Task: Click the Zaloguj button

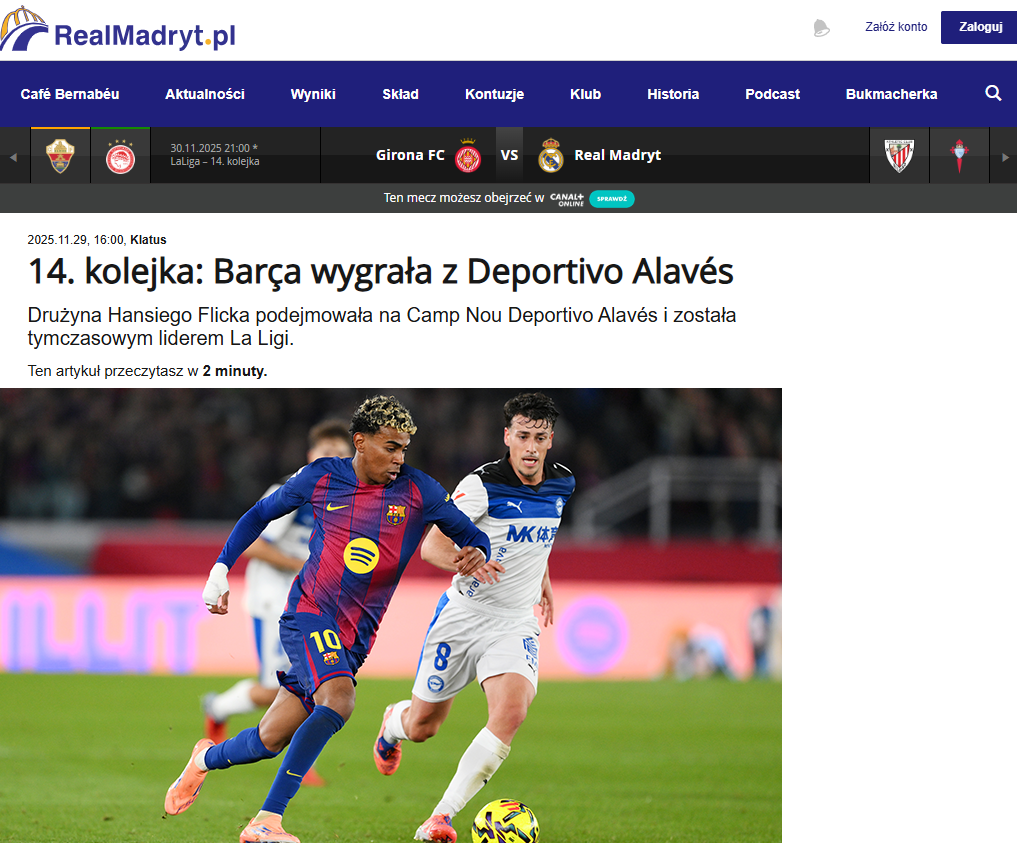Action: tap(979, 27)
